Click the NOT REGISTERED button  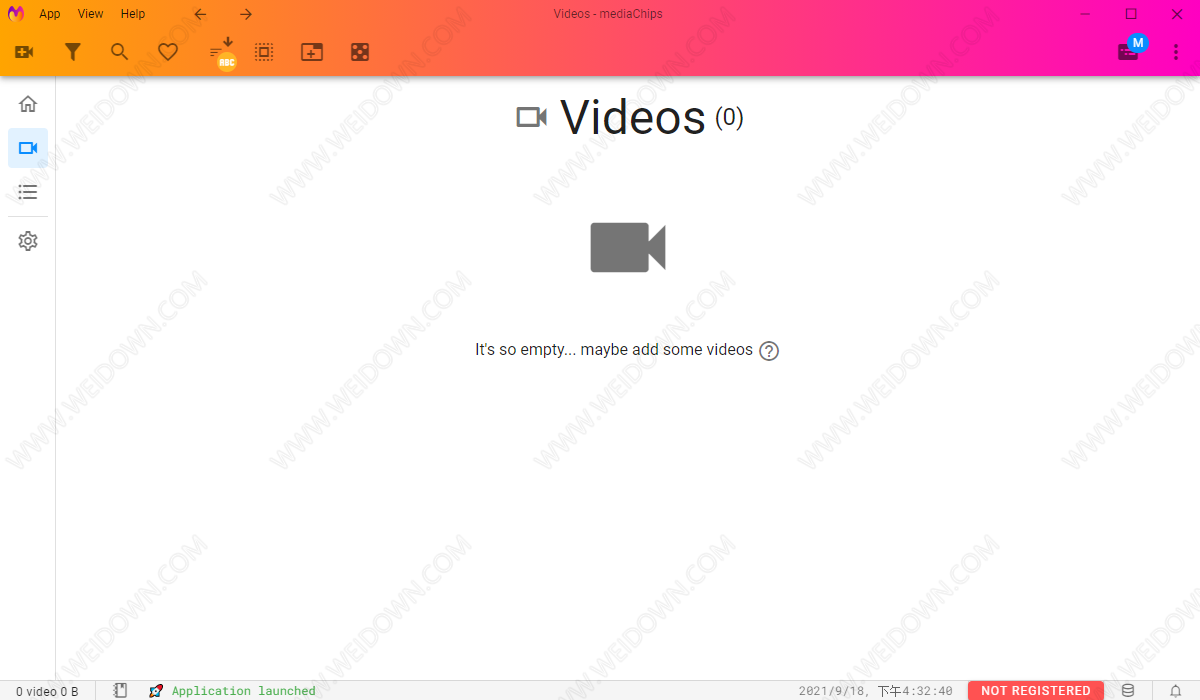tap(1035, 690)
